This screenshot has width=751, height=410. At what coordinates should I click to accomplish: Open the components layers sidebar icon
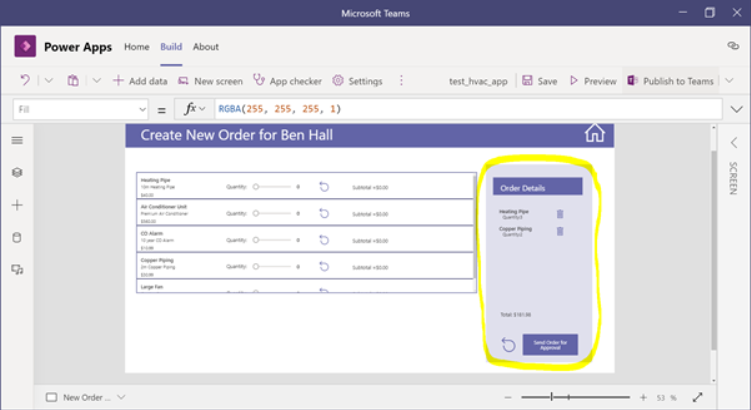(17, 172)
